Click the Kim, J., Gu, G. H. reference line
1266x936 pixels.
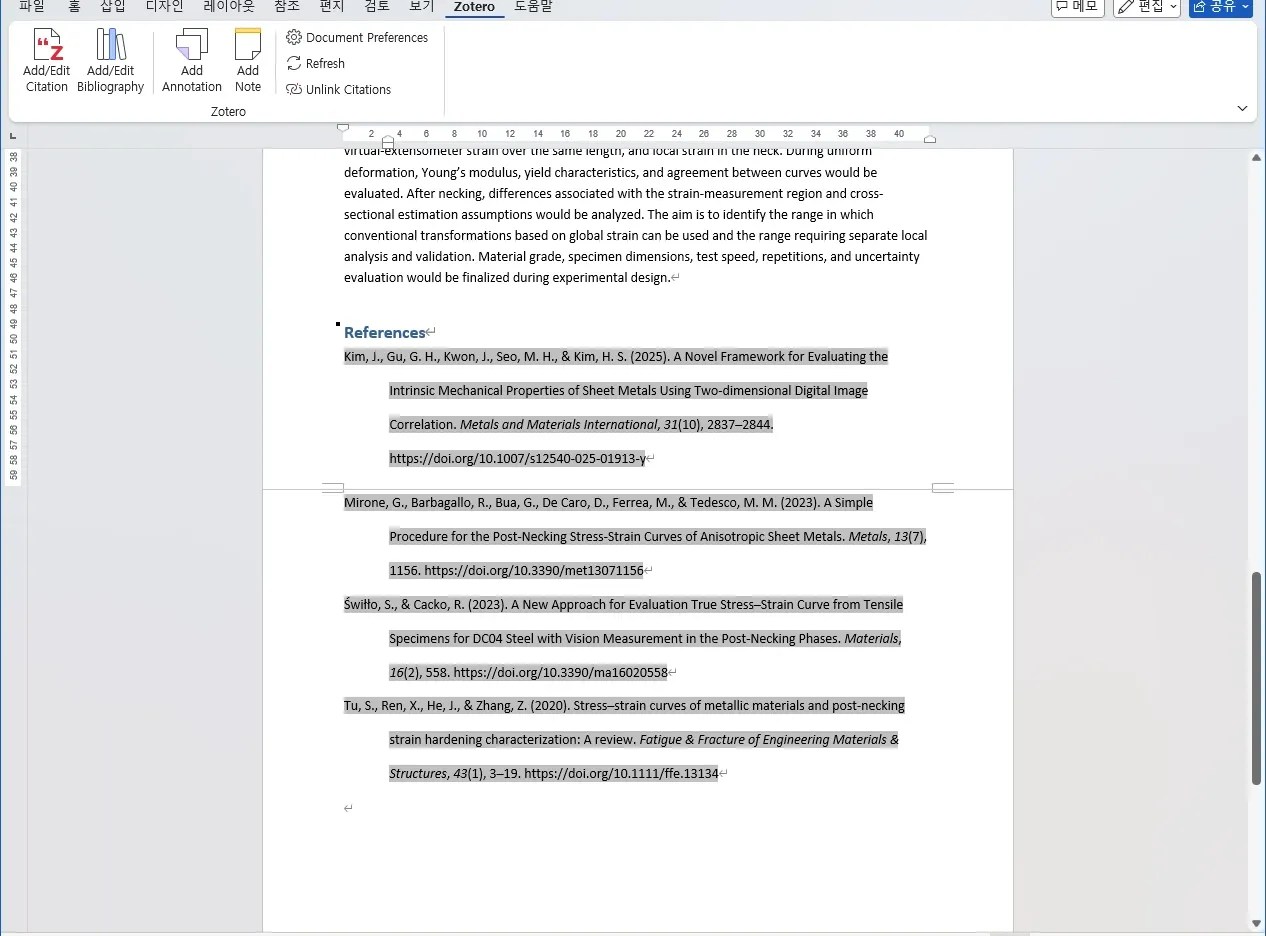tap(616, 356)
